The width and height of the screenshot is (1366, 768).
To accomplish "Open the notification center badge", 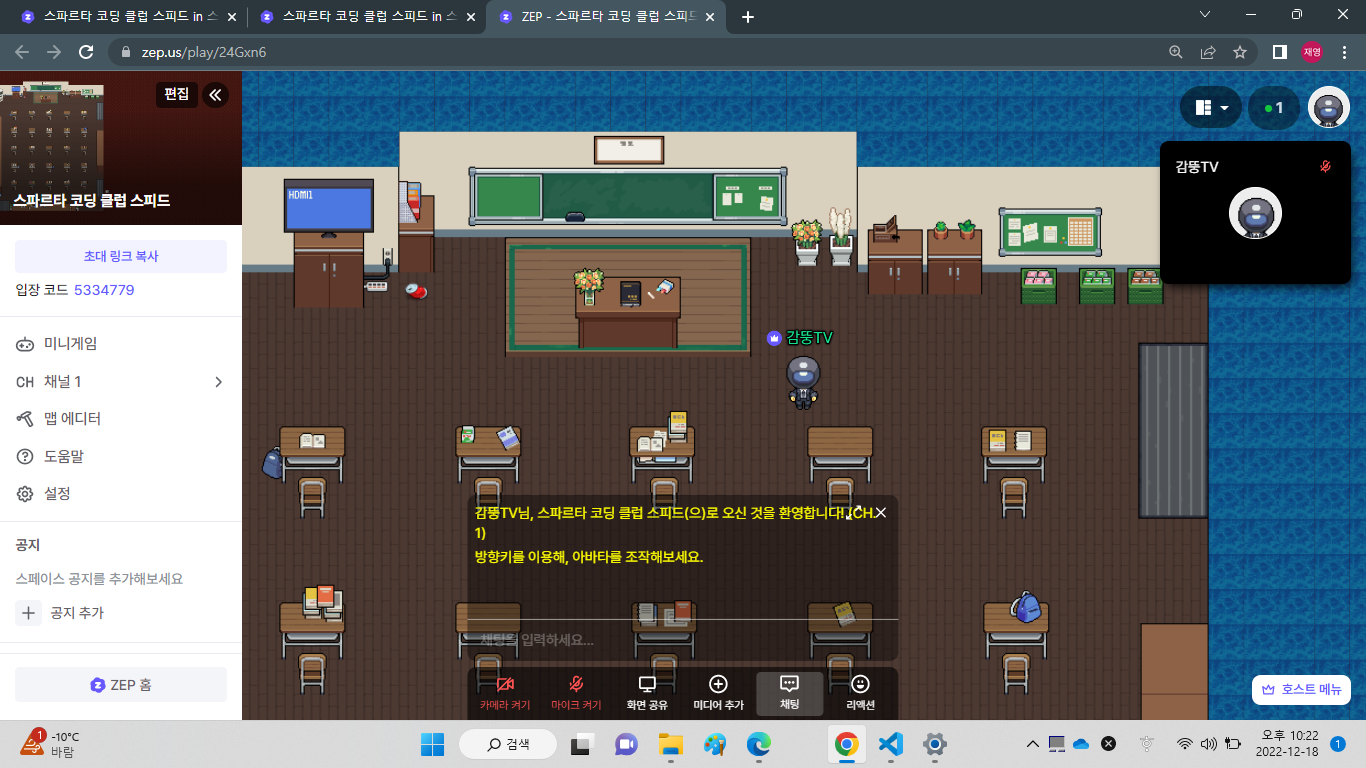I will click(x=1338, y=744).
